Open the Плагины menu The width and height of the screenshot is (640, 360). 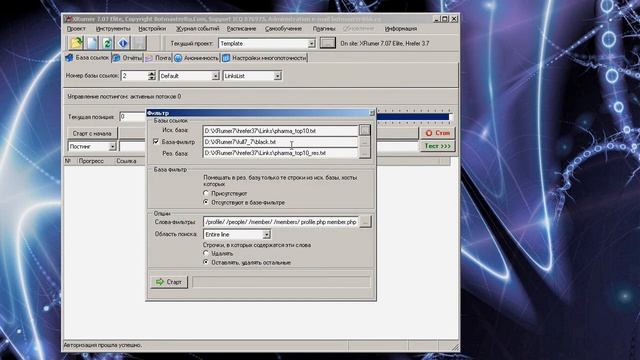pos(324,29)
